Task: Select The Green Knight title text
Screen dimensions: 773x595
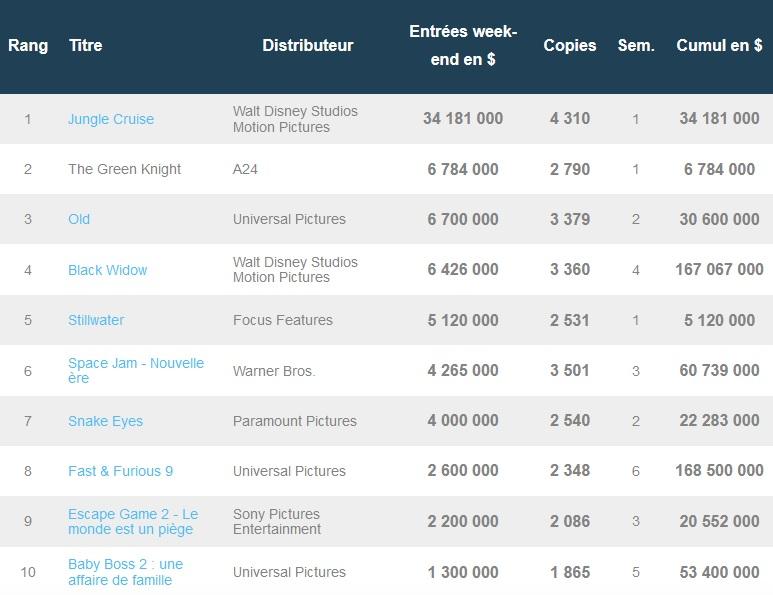Action: (x=125, y=169)
